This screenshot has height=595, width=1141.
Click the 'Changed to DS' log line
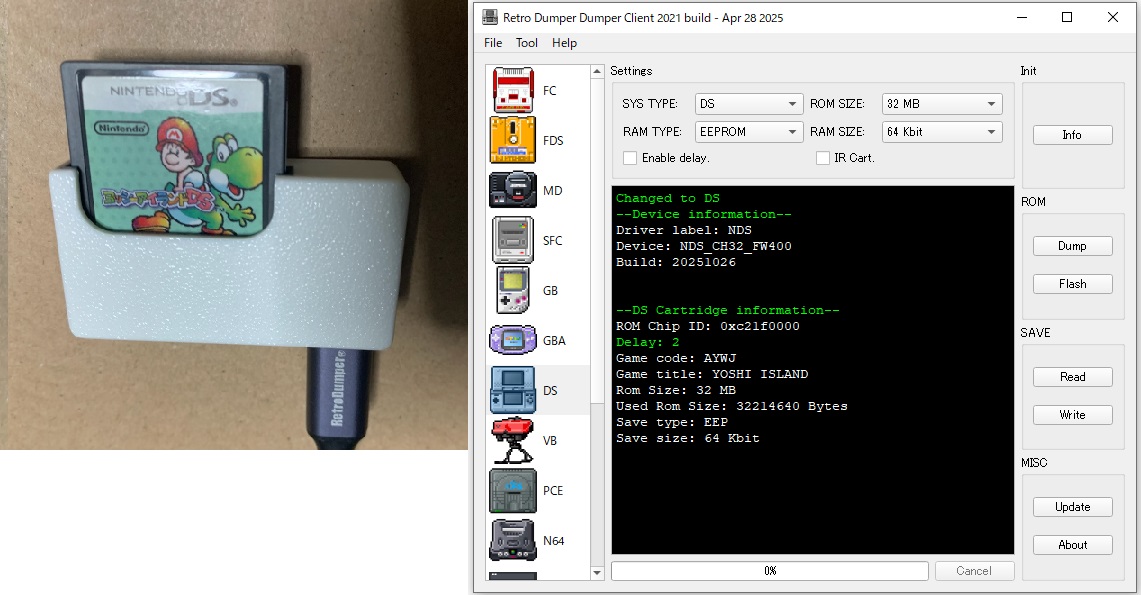click(668, 198)
